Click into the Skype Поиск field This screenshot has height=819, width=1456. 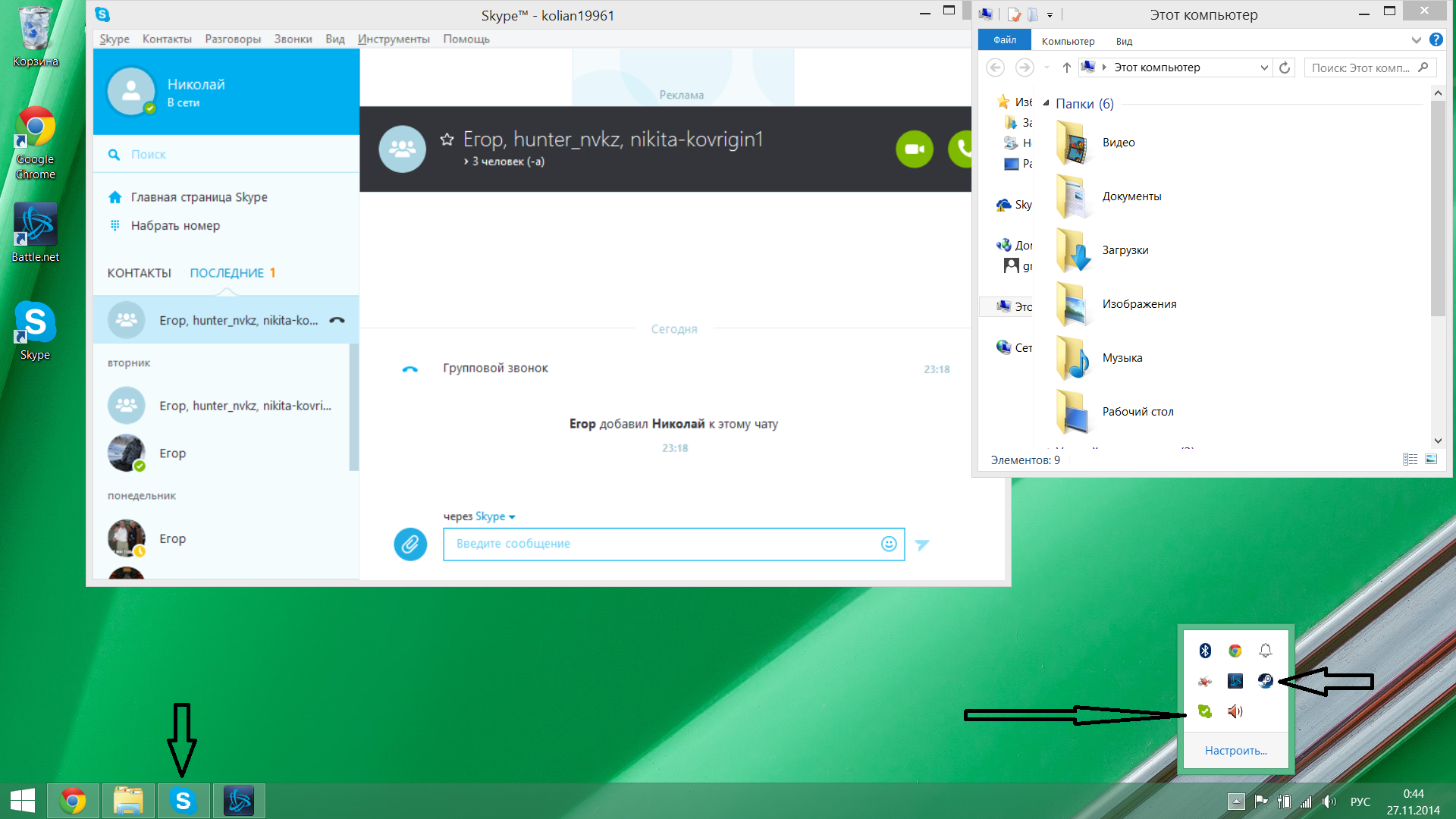226,155
